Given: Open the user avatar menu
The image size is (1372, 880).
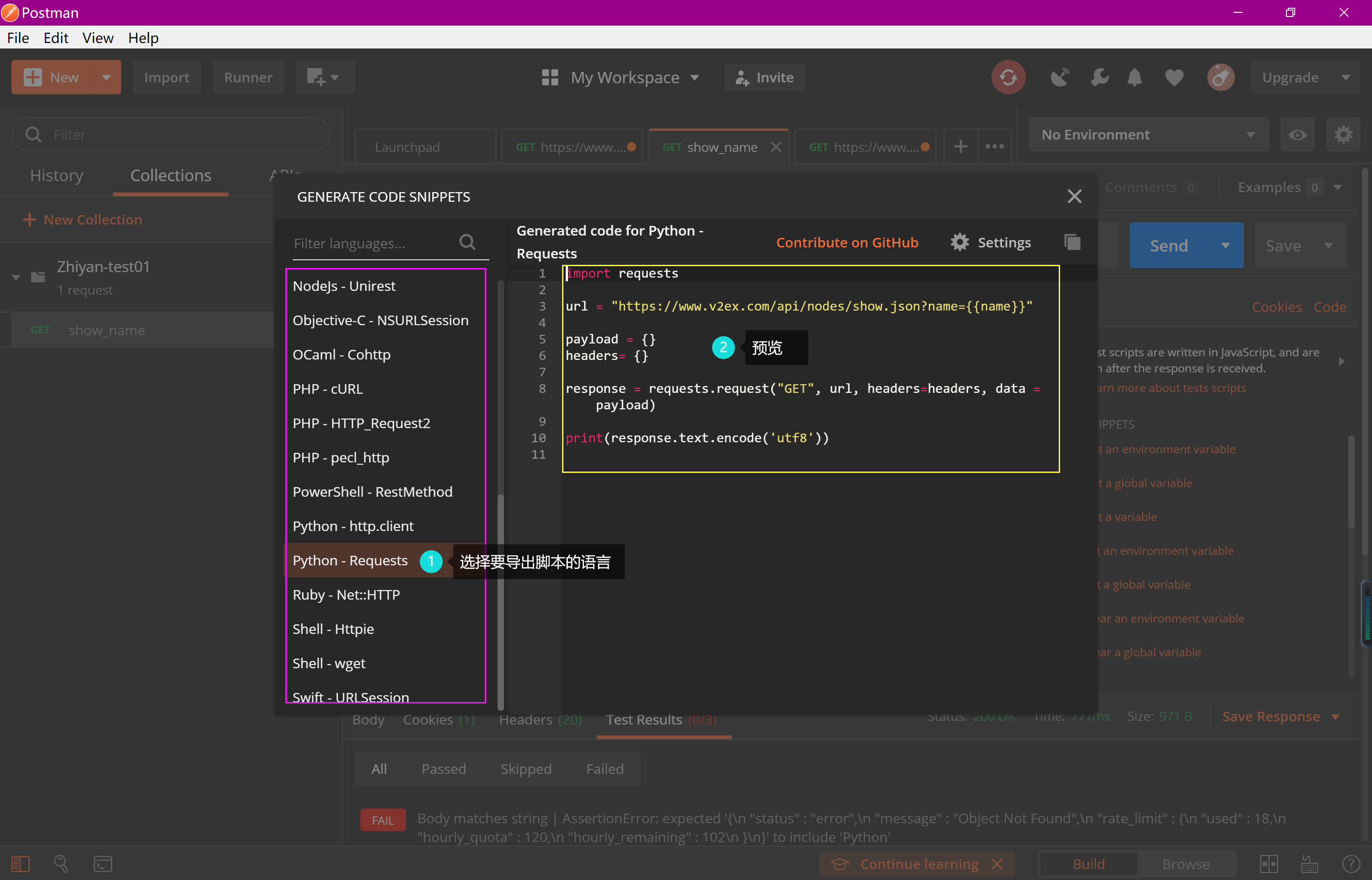Looking at the screenshot, I should (1221, 77).
